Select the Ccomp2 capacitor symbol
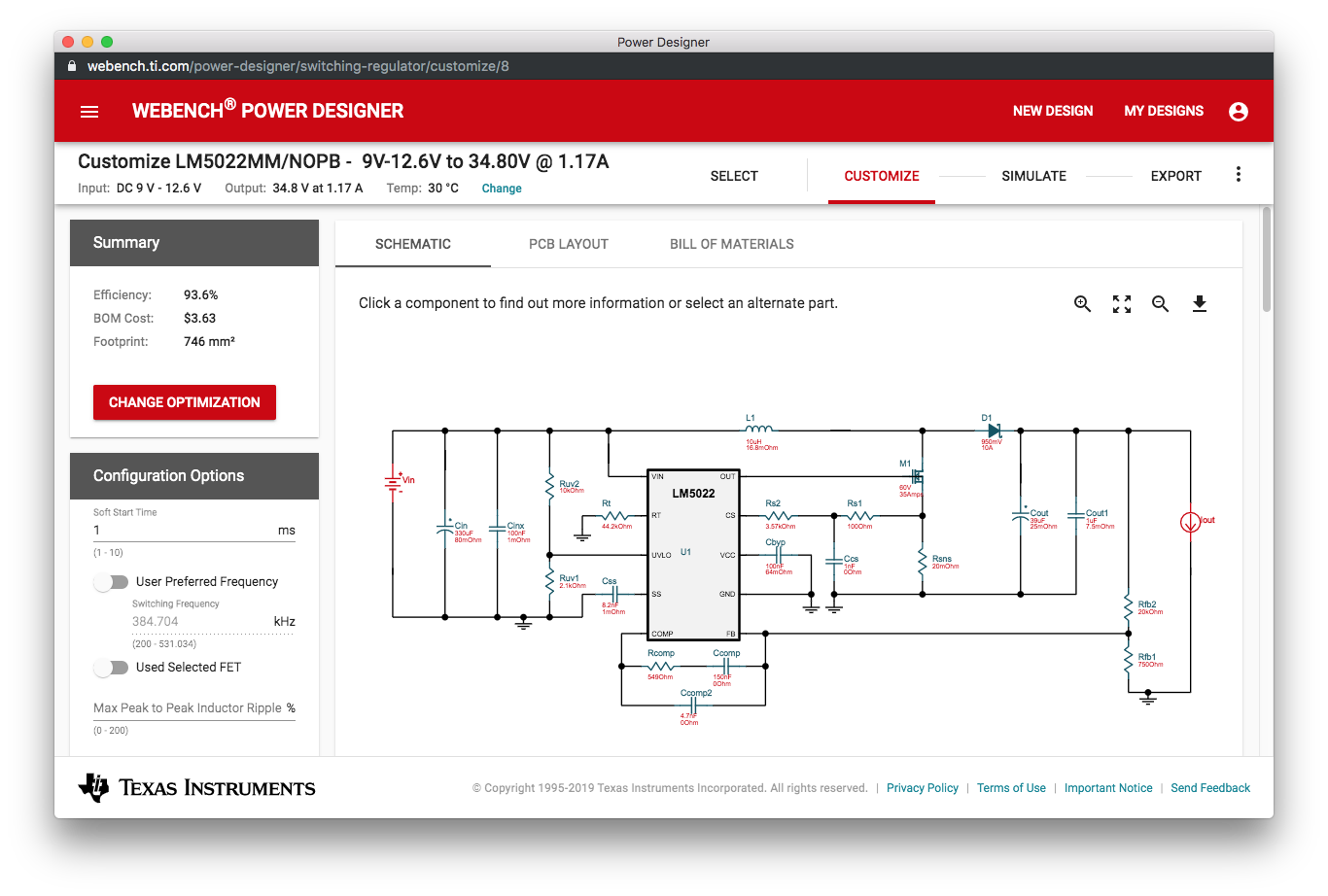This screenshot has height=896, width=1328. (695, 706)
